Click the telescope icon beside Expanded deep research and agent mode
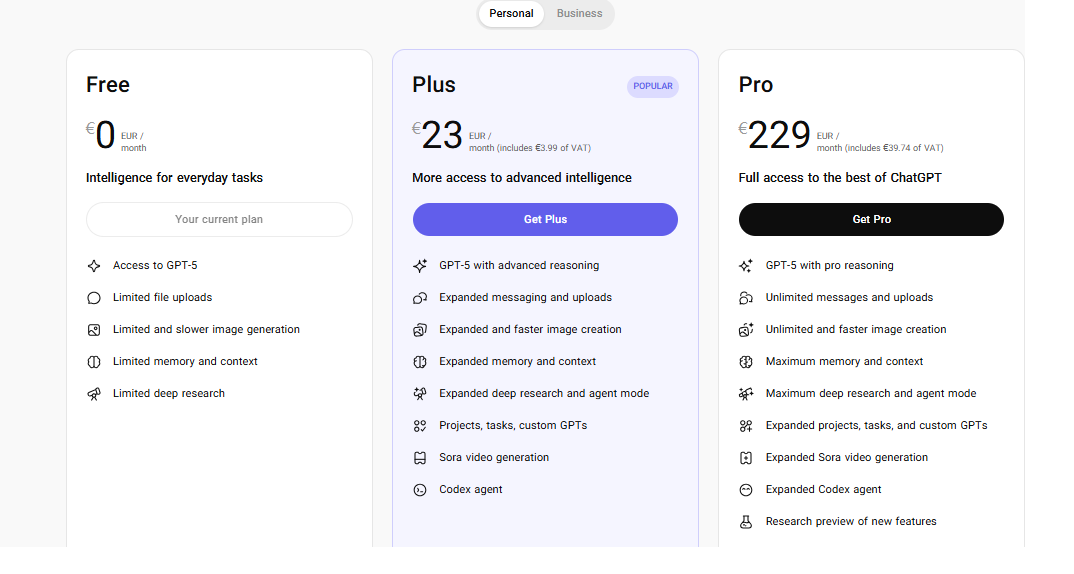Screen dimensions: 1074x574 click(x=420, y=394)
